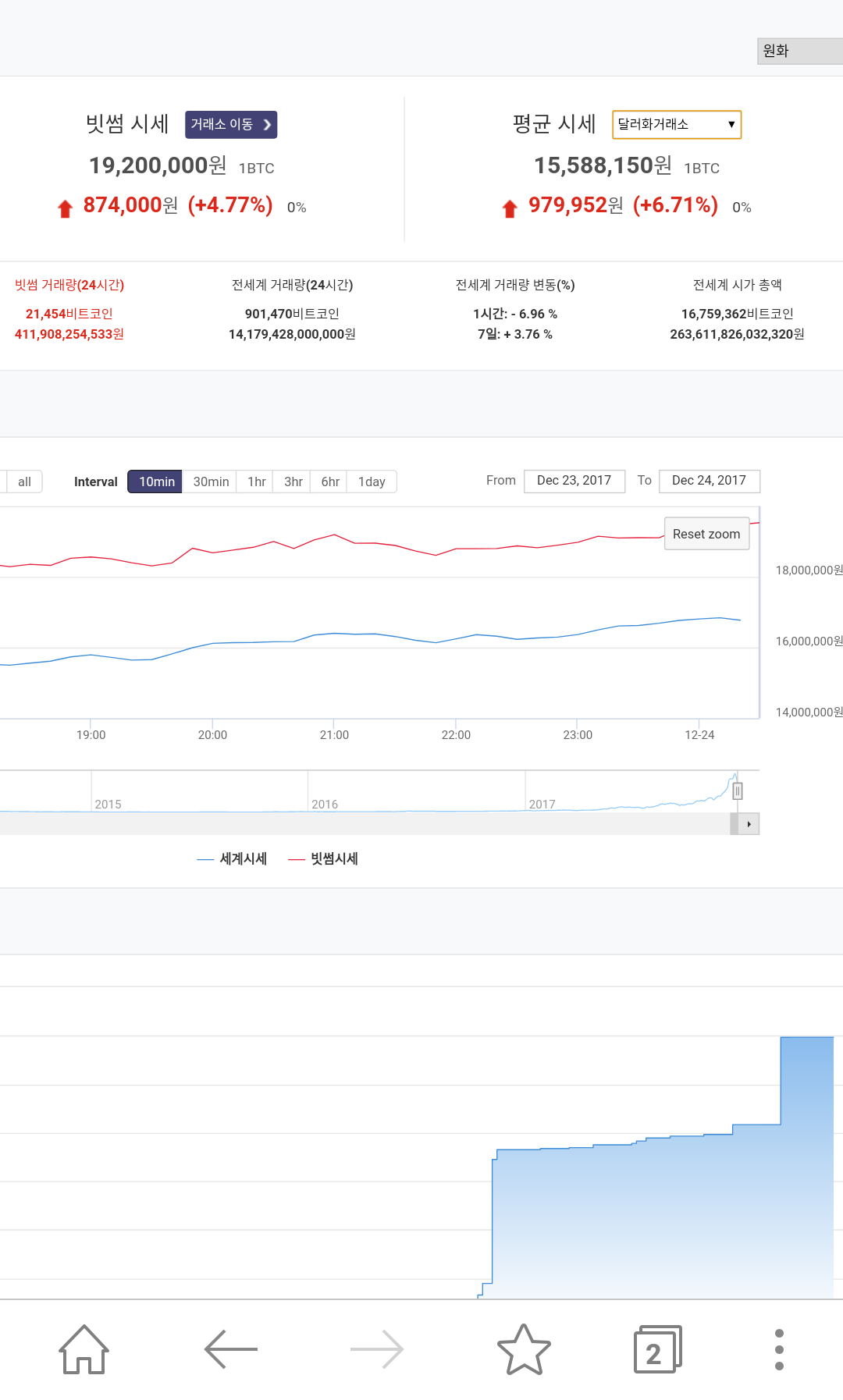The width and height of the screenshot is (843, 1400).
Task: Click the navigator range slider handle
Action: (737, 791)
